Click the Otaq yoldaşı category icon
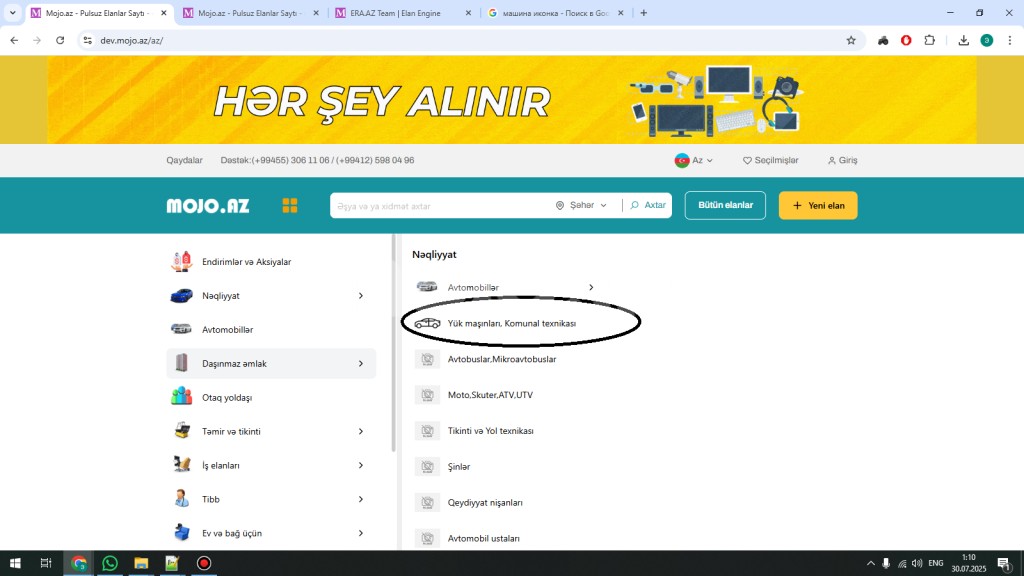Screen dimensions: 1024x576 coord(181,397)
